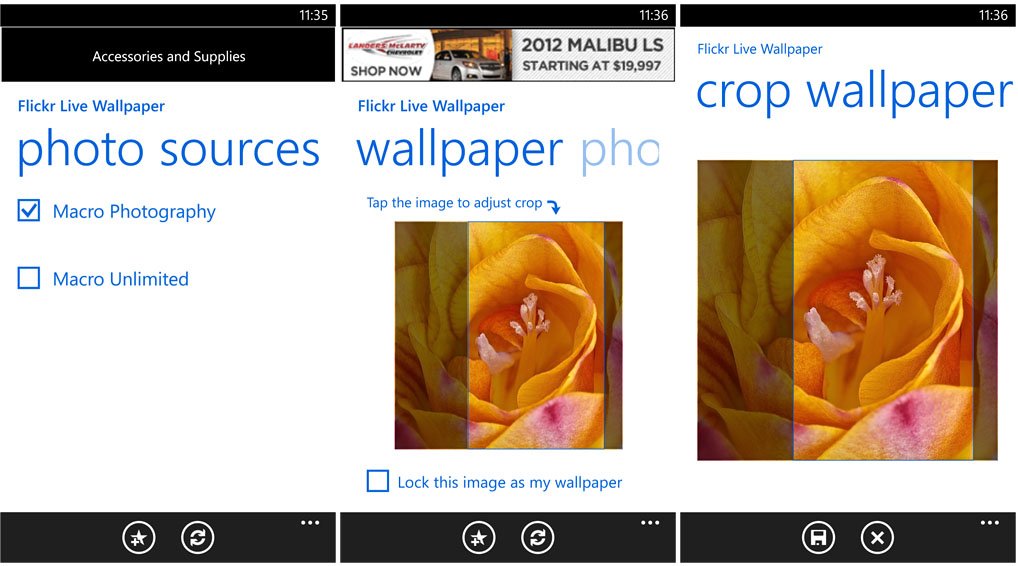Expand the app bar menu on photo sources screen

pos(310,523)
